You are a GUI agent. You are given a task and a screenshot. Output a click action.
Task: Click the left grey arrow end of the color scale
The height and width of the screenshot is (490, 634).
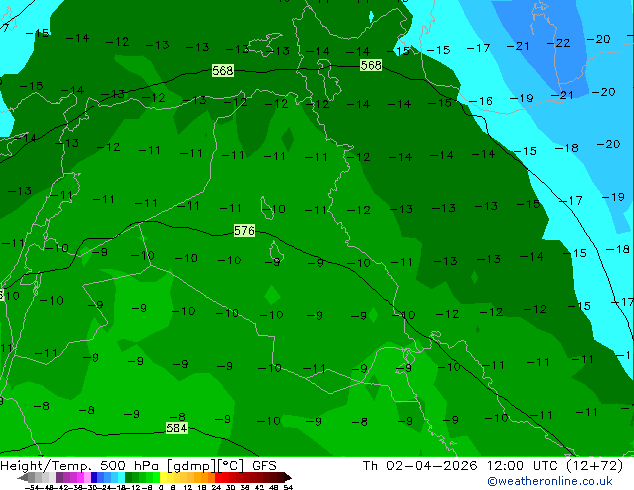(23, 477)
